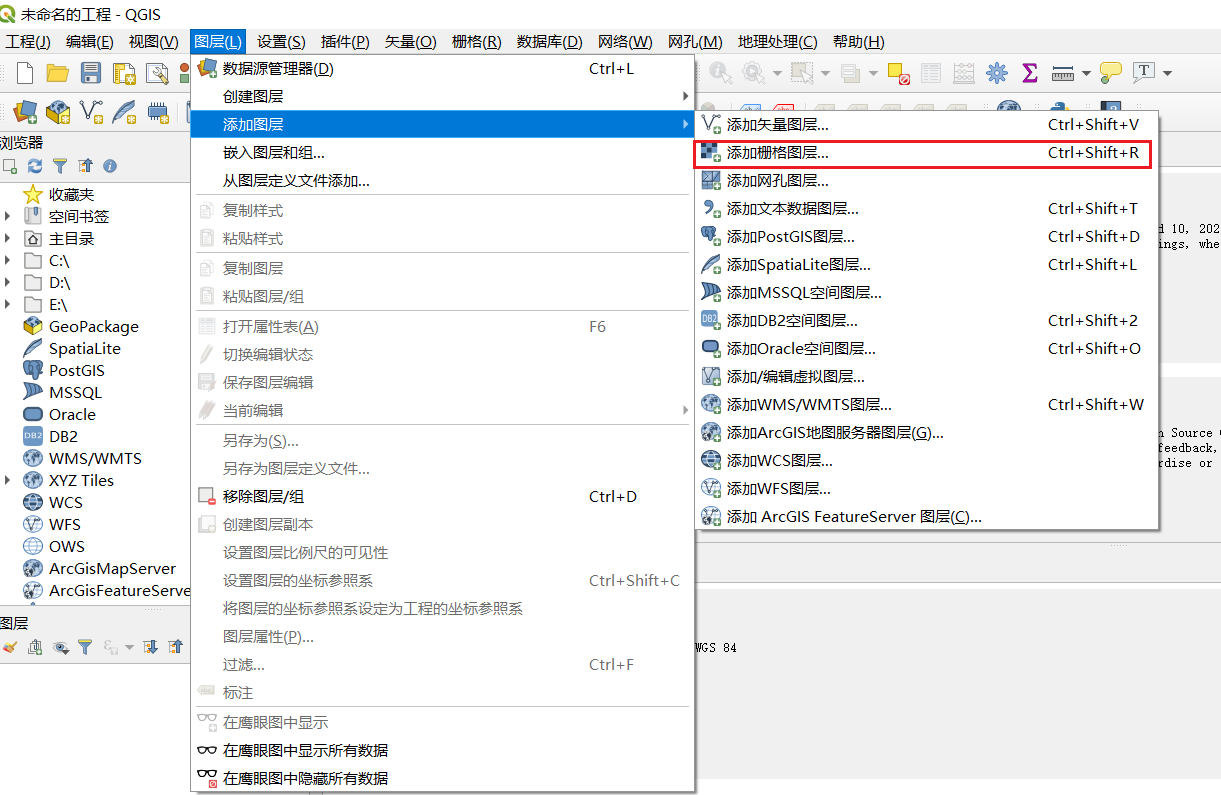Open the 创建图层 submenu
The image size is (1221, 795).
(442, 97)
